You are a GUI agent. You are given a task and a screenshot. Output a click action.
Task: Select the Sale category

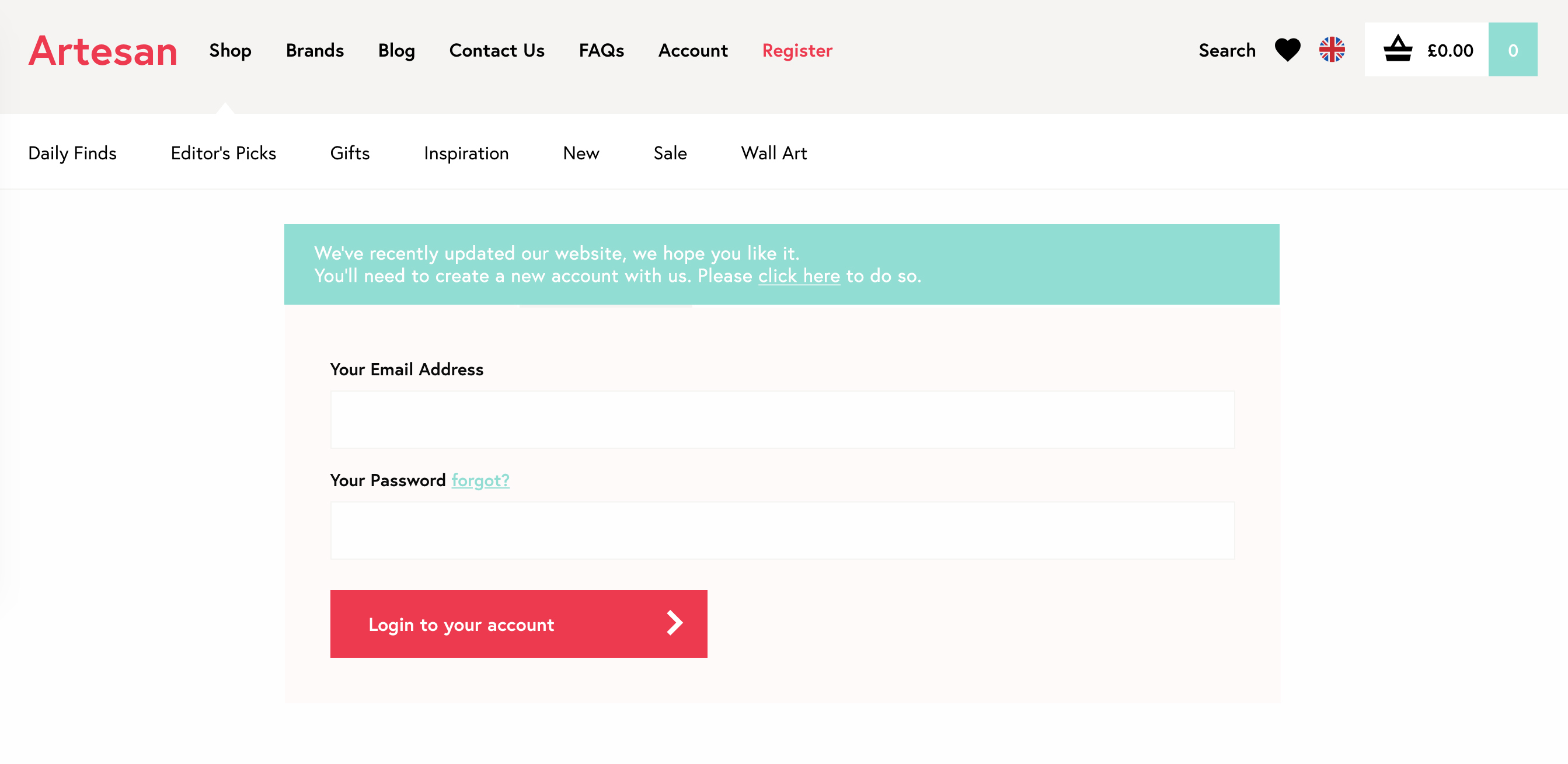click(x=670, y=153)
